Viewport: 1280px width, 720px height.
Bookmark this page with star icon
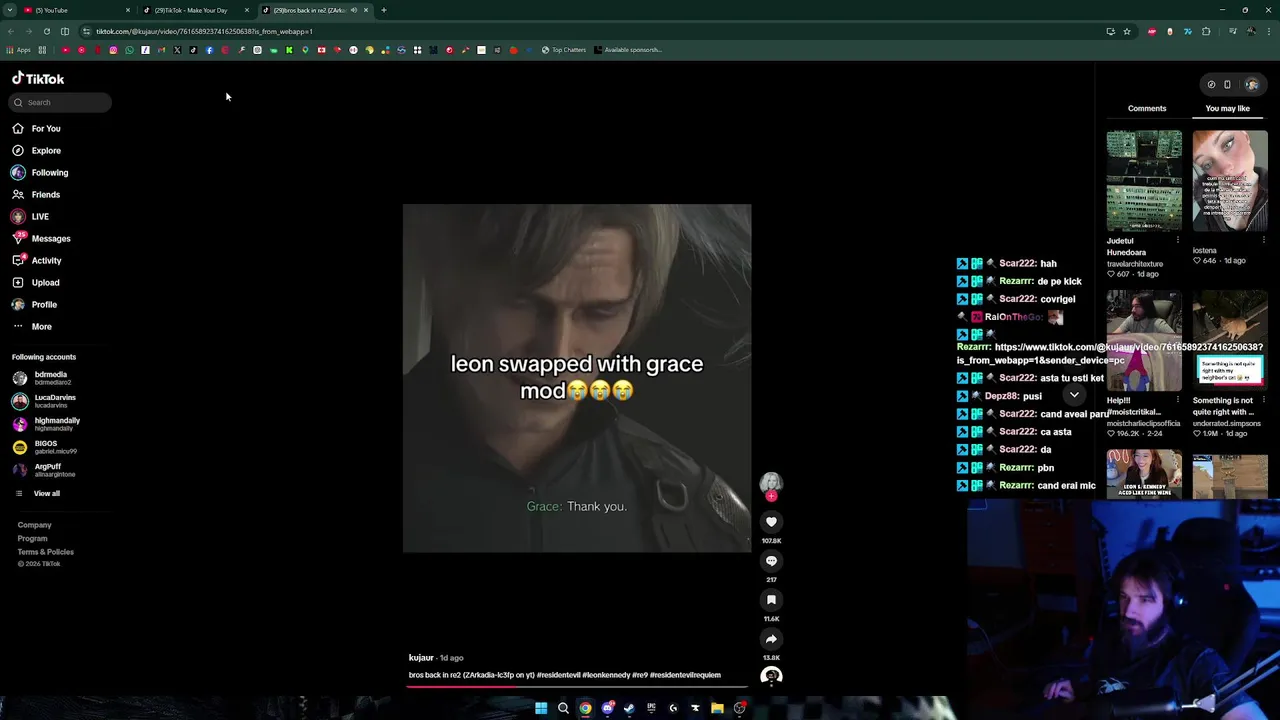tap(1126, 31)
